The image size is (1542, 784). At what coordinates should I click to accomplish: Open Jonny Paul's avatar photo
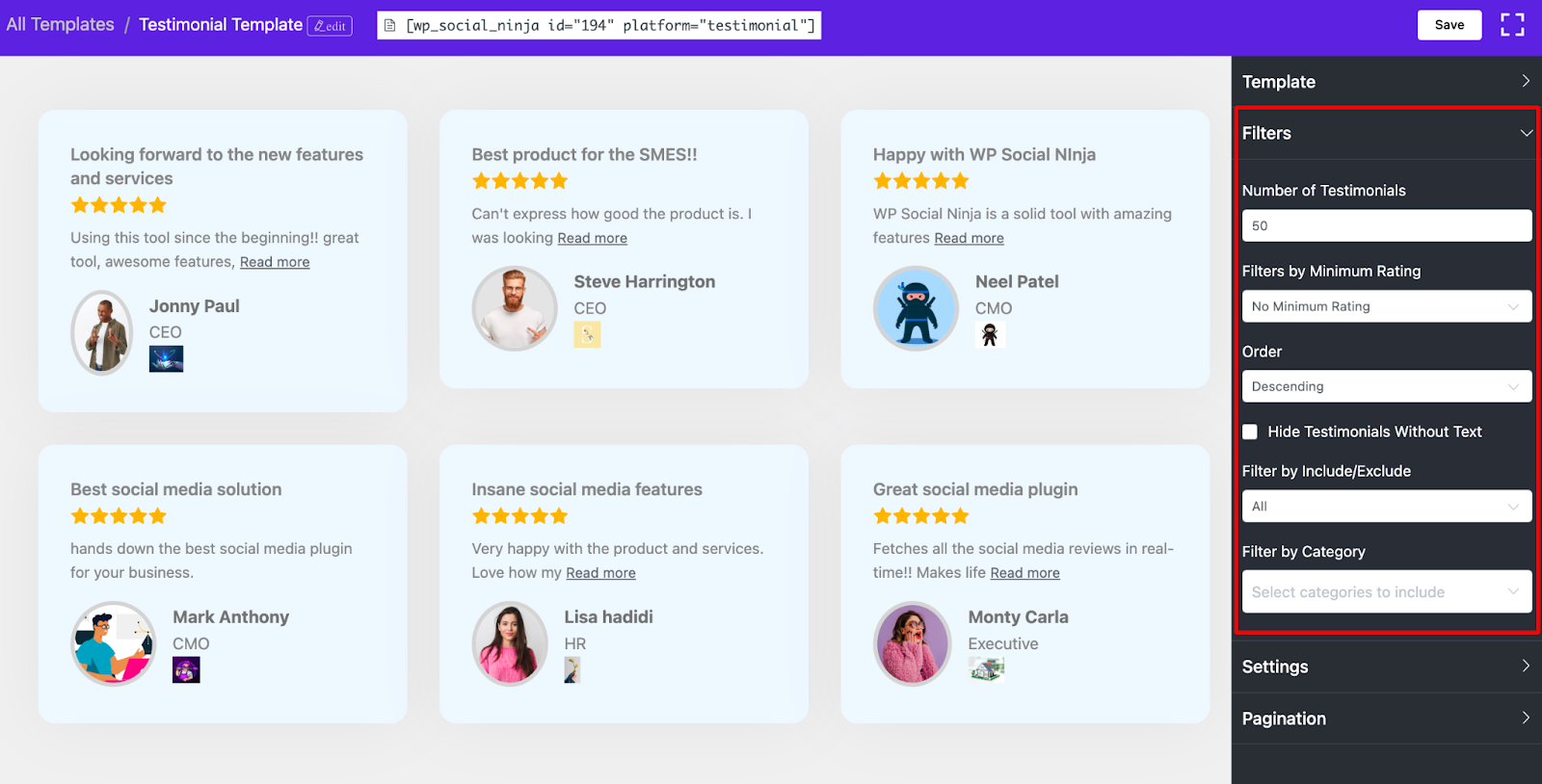[x=102, y=332]
